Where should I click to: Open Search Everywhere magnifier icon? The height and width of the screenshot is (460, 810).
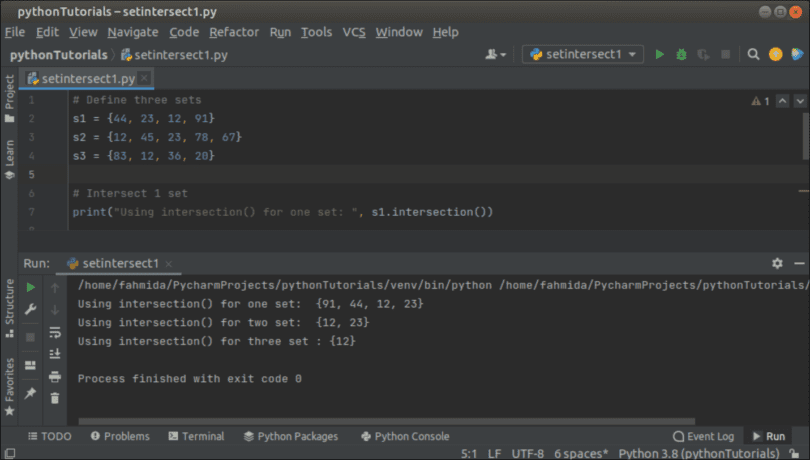tap(753, 54)
